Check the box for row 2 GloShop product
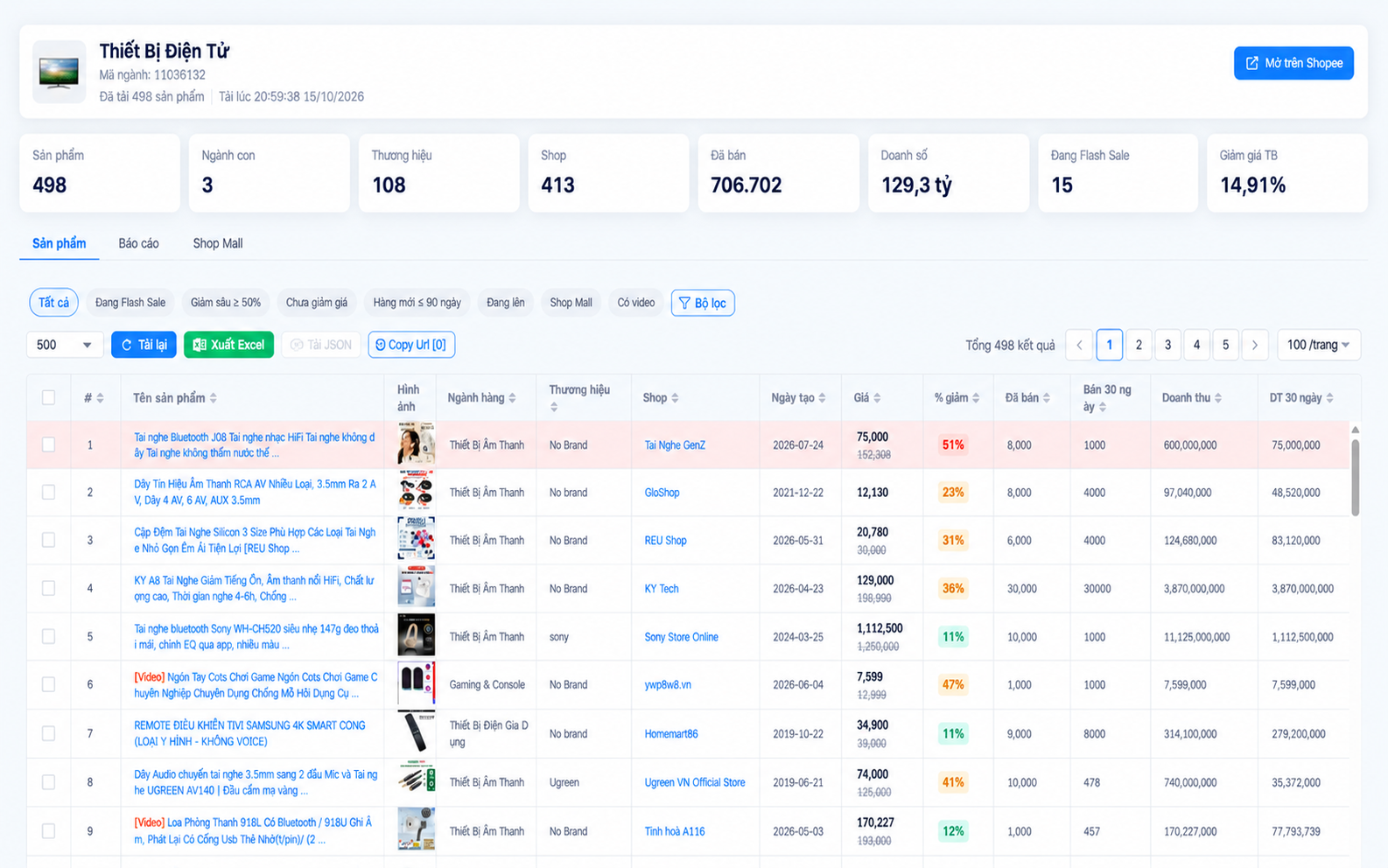This screenshot has width=1388, height=868. pos(48,493)
